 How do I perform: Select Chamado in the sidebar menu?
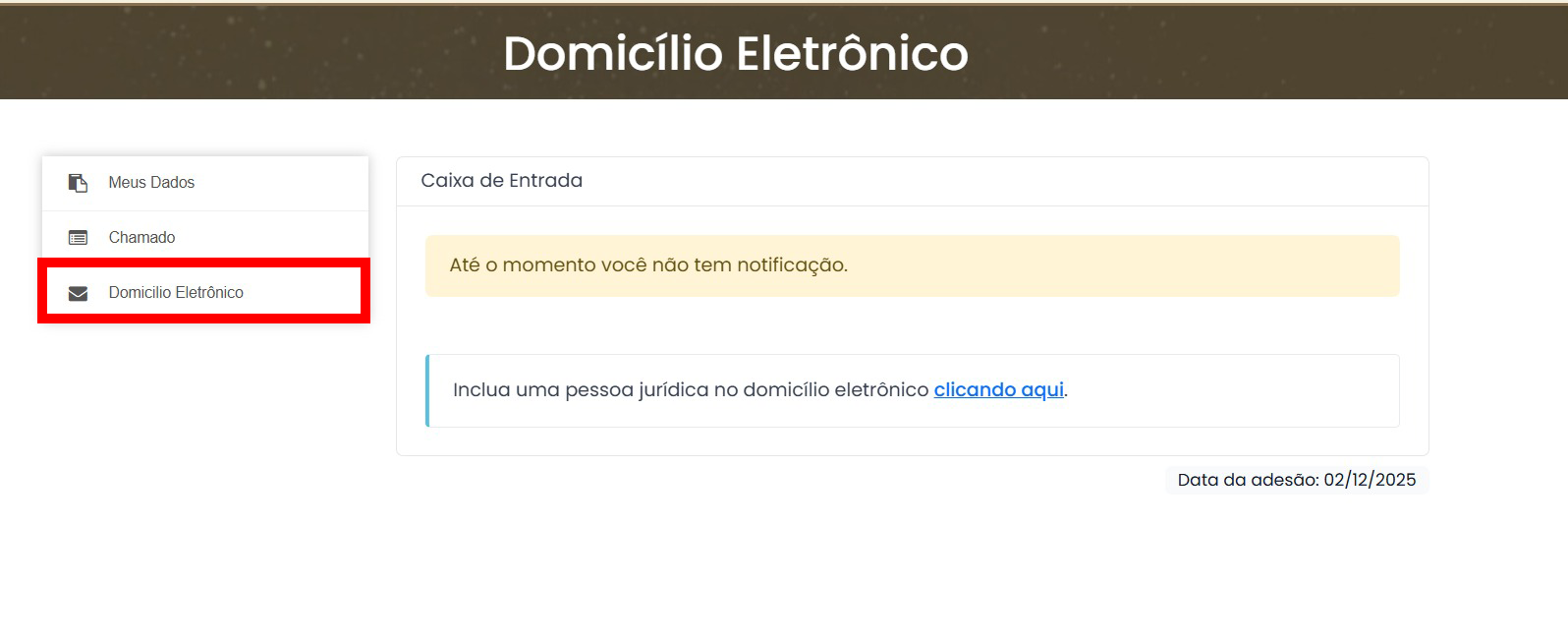pyautogui.click(x=142, y=238)
